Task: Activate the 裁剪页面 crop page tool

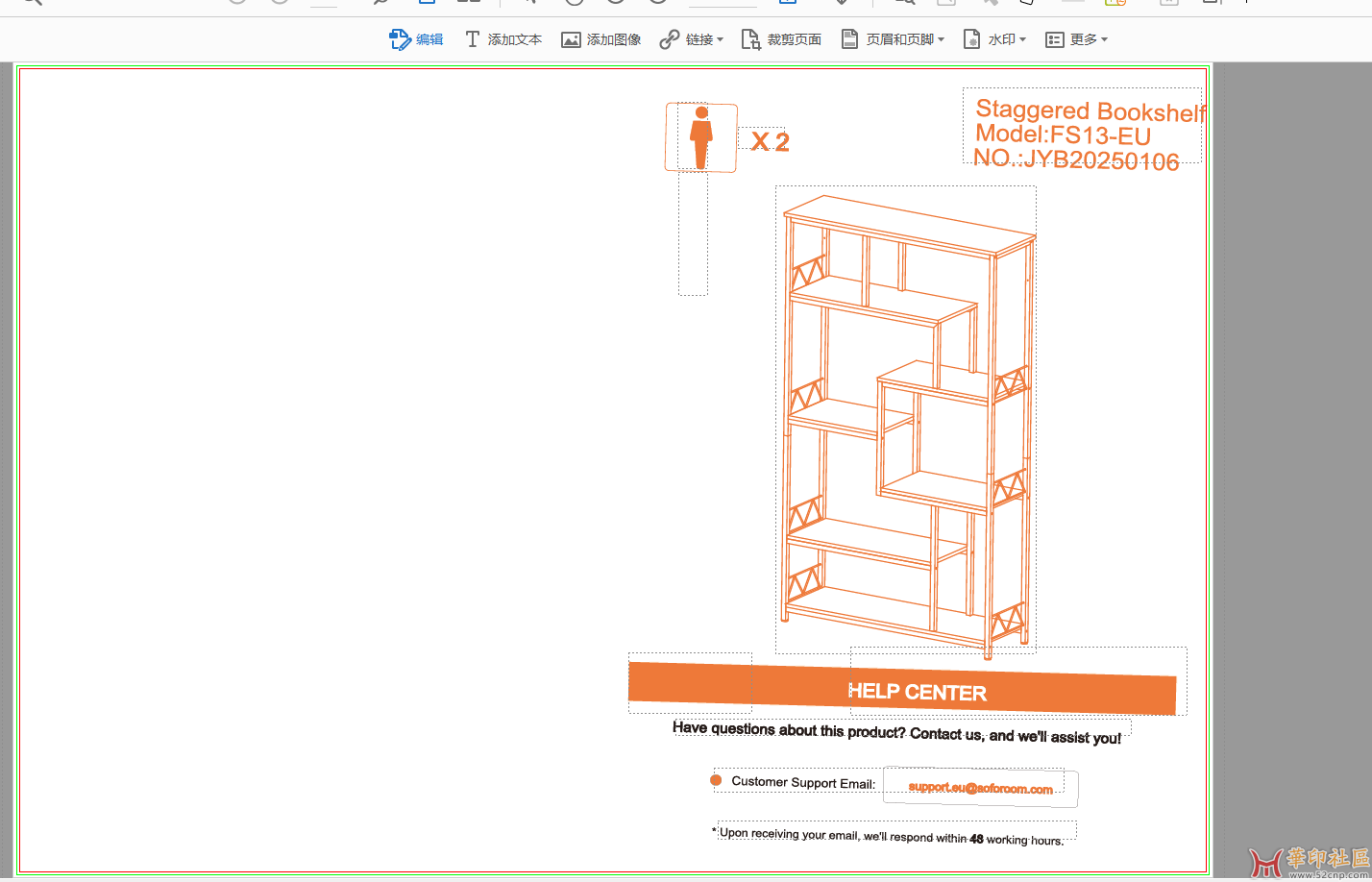Action: 781,39
